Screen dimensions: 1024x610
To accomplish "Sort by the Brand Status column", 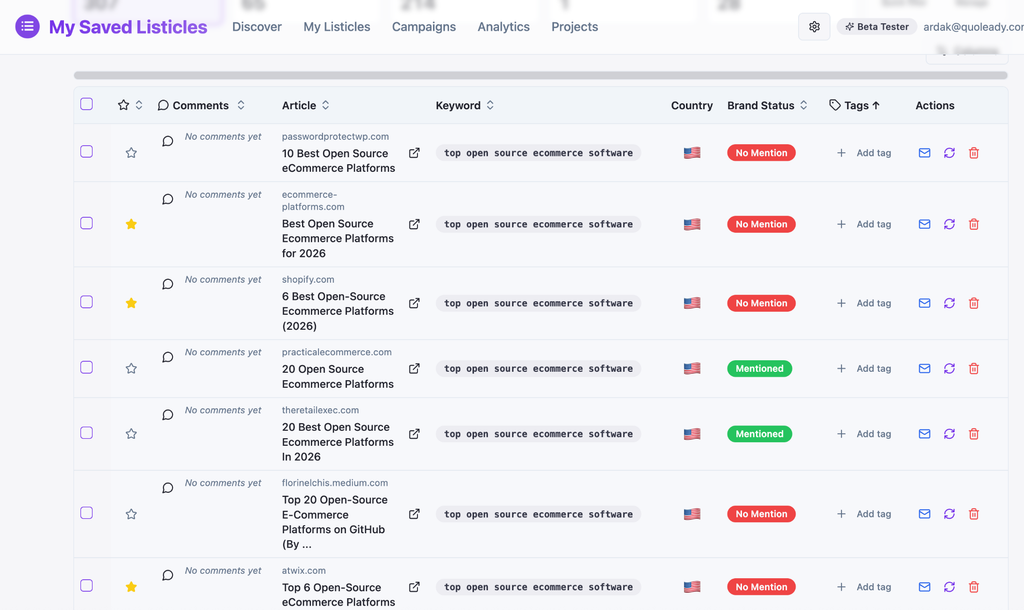I will (x=767, y=105).
